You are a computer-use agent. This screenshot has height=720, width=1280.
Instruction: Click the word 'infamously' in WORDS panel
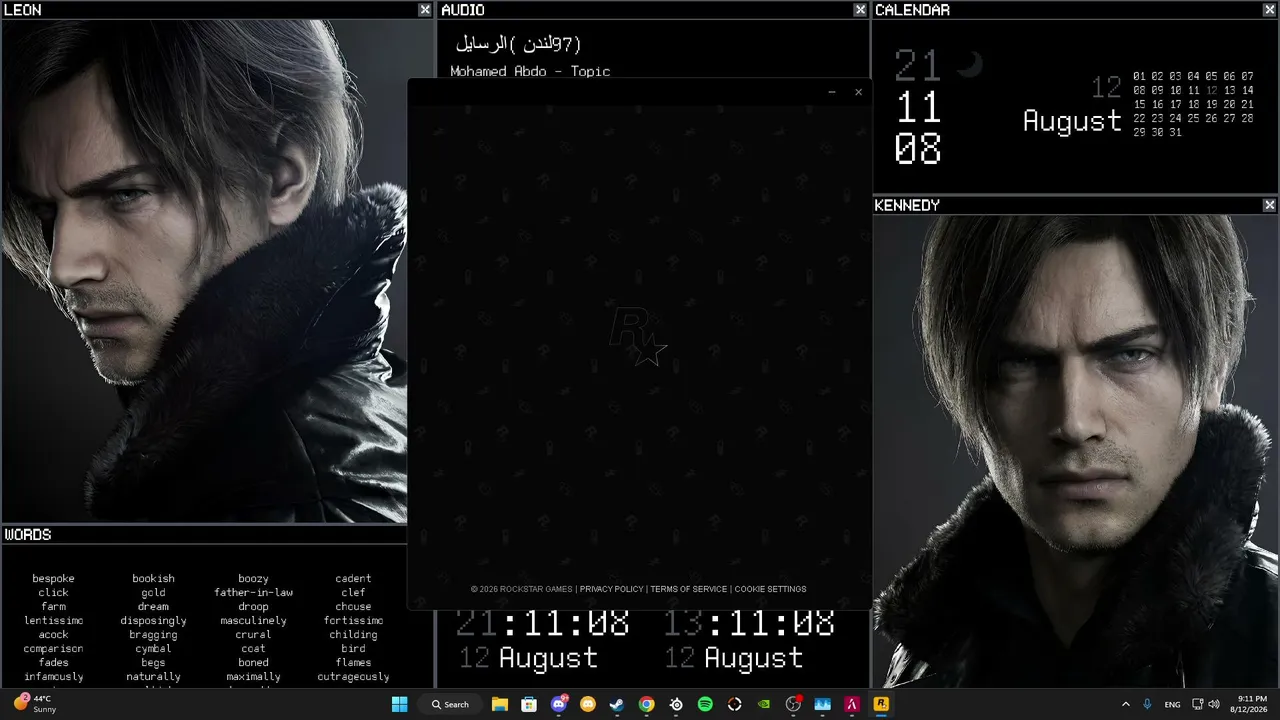(53, 677)
